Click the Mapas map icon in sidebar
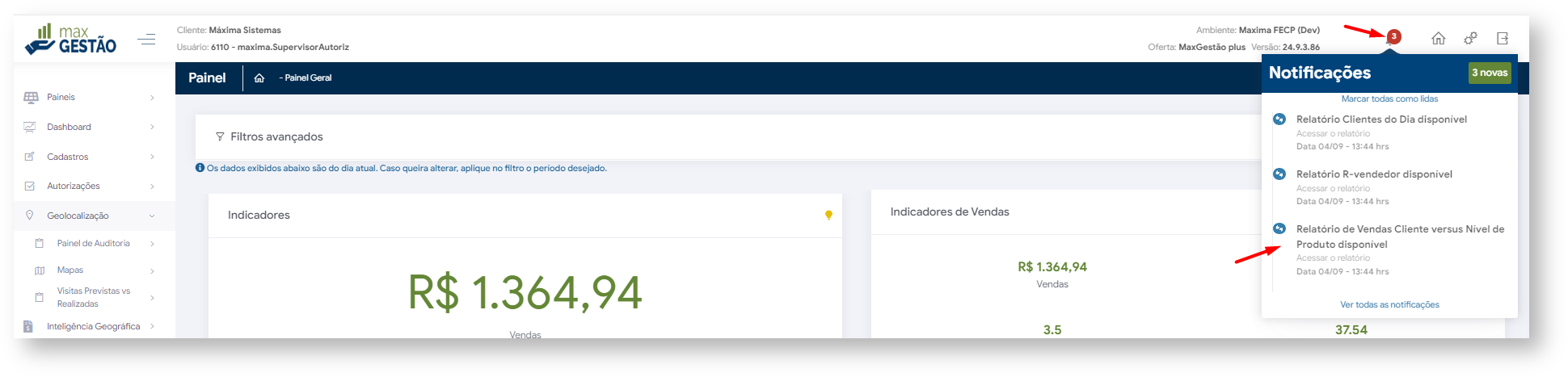 (40, 270)
